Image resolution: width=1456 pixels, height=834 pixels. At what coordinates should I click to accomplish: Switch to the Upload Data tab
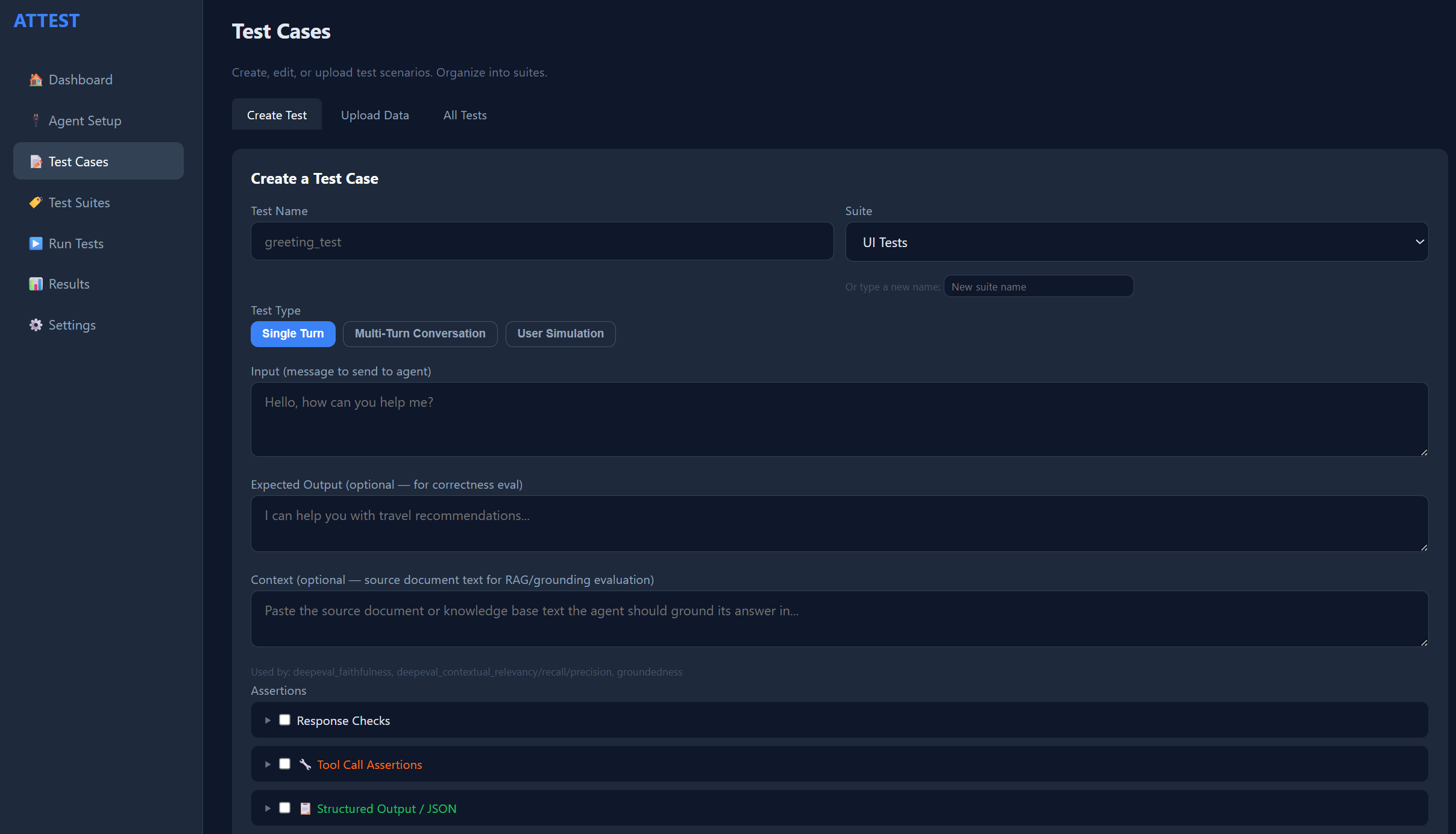tap(375, 115)
